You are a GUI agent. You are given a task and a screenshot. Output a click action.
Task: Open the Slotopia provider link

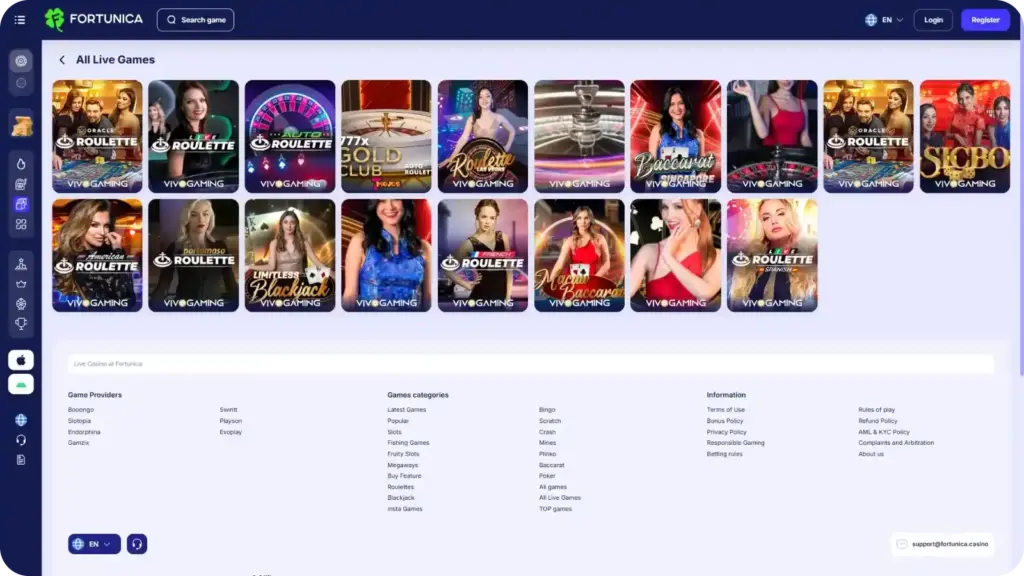tap(80, 421)
